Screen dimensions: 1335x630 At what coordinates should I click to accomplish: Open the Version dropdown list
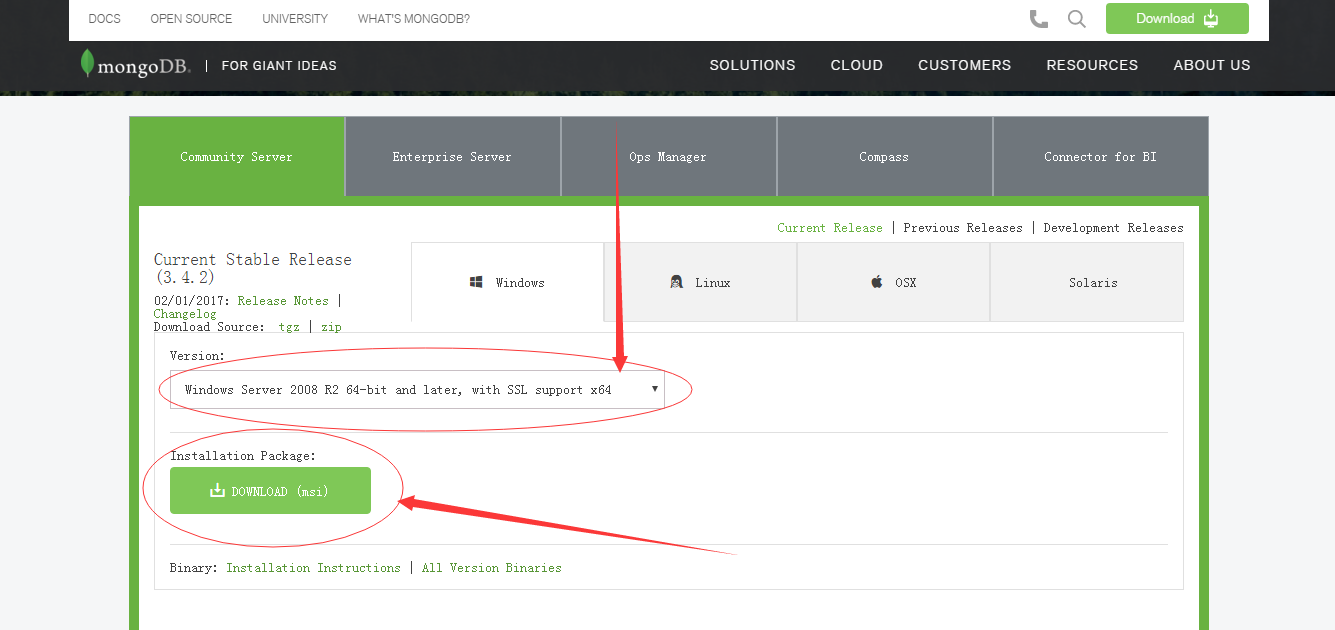coord(417,390)
